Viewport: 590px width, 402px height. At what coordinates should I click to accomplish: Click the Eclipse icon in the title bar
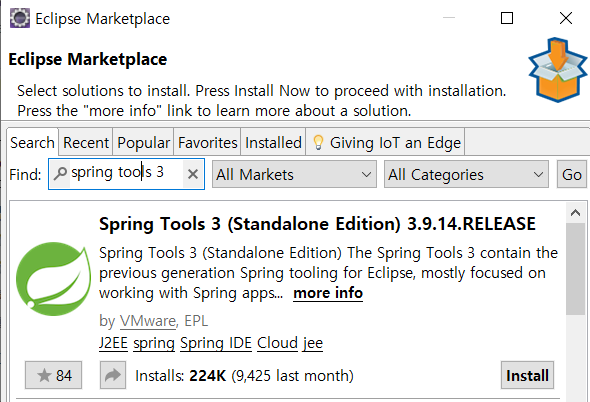tap(20, 18)
